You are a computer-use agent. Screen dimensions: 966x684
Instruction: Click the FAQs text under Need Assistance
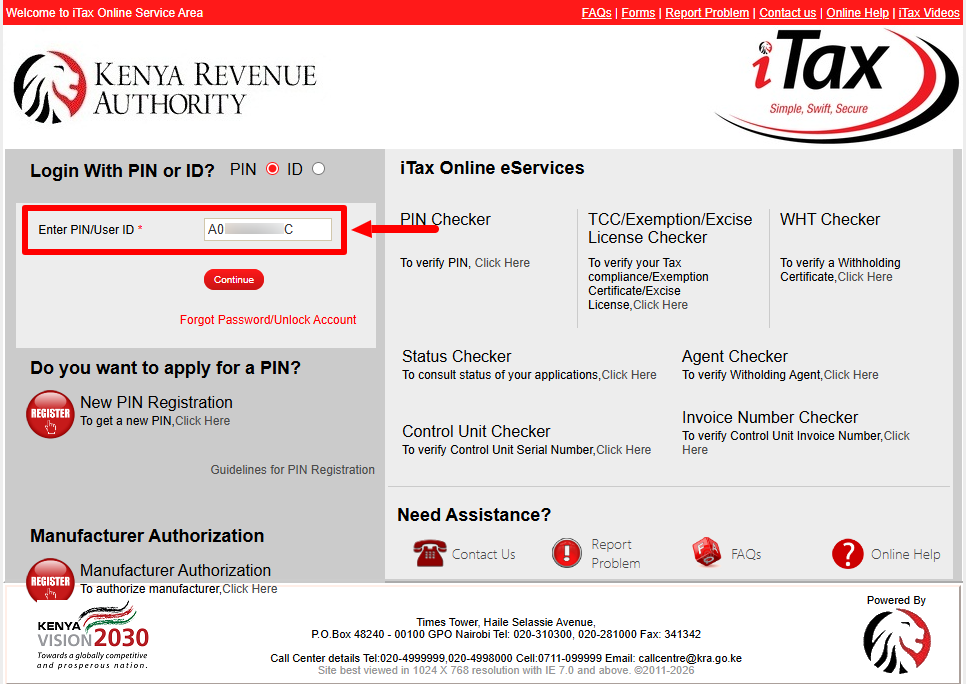[746, 554]
